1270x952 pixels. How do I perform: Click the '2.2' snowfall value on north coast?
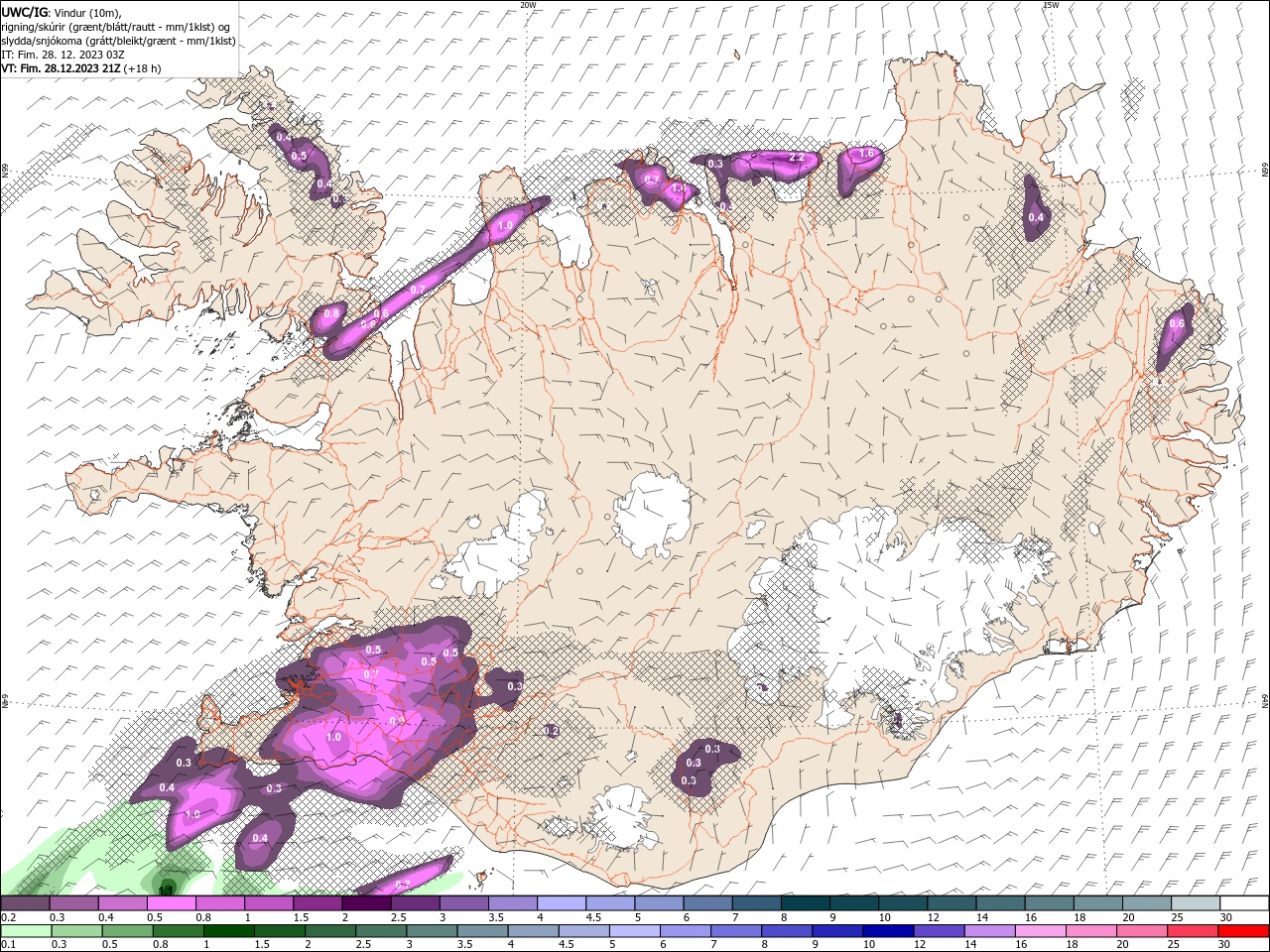point(796,157)
